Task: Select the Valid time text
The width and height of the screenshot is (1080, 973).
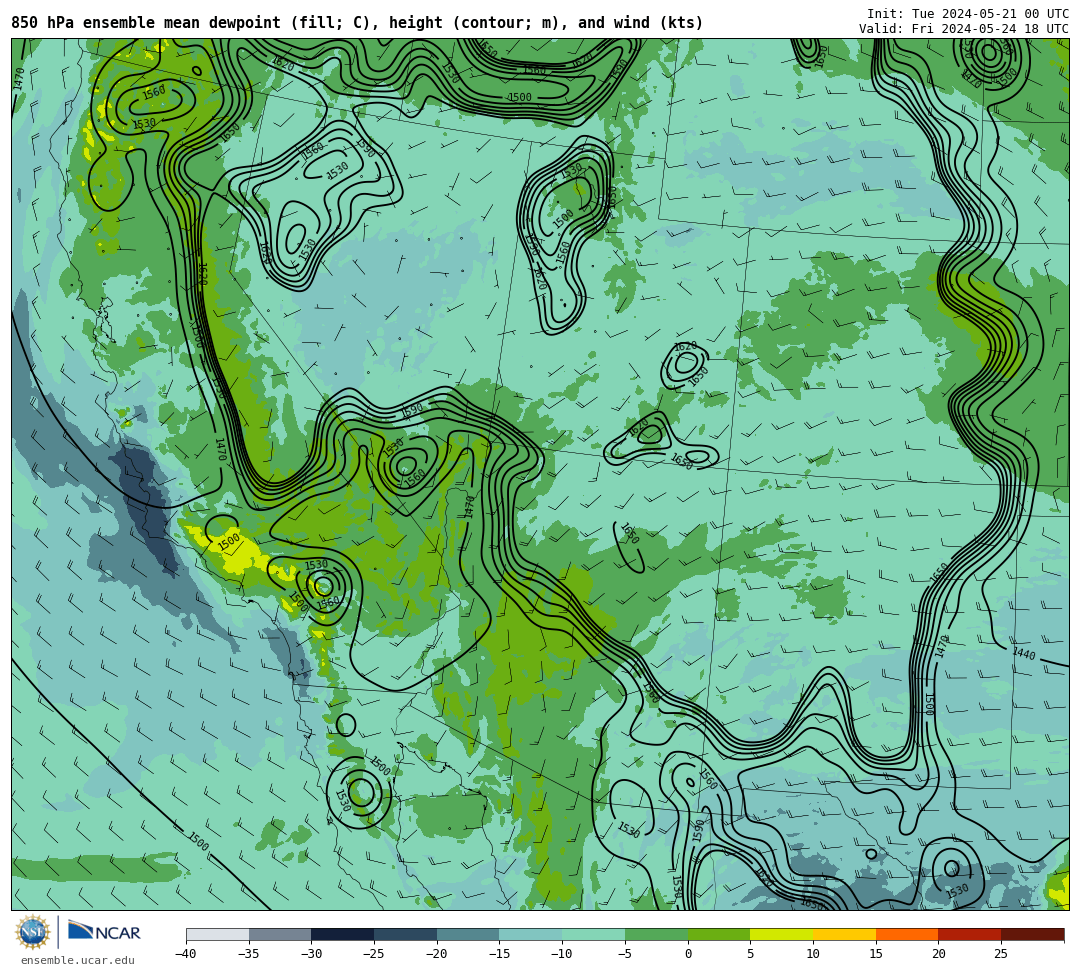Action: 964,28
